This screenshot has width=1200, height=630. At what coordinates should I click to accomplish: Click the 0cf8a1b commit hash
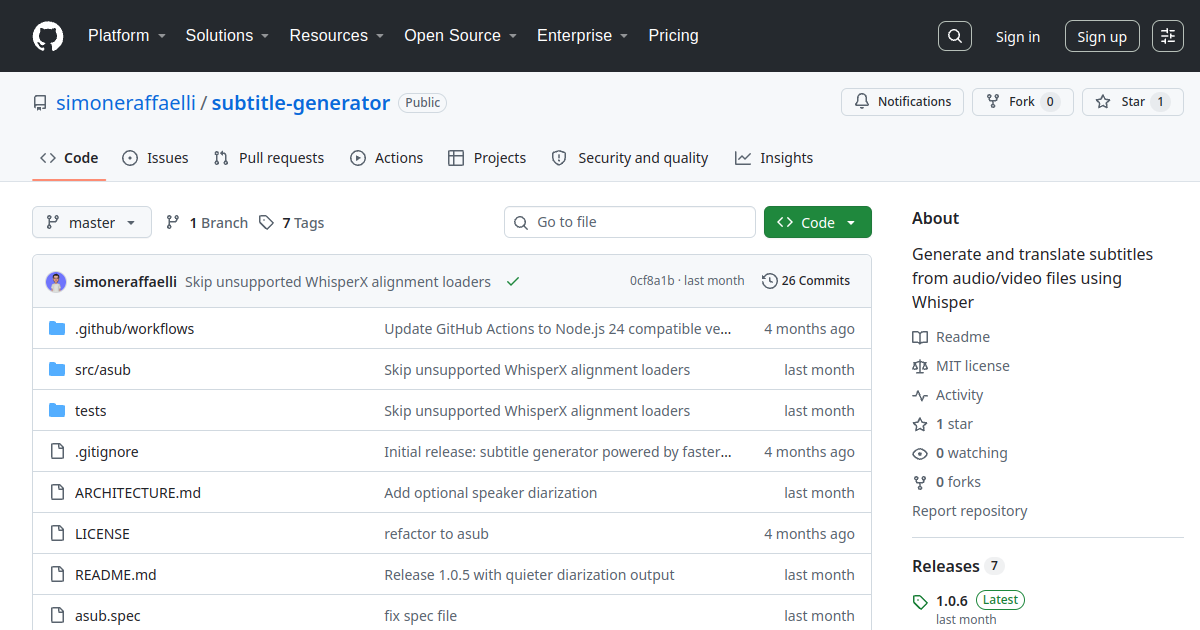click(x=652, y=281)
